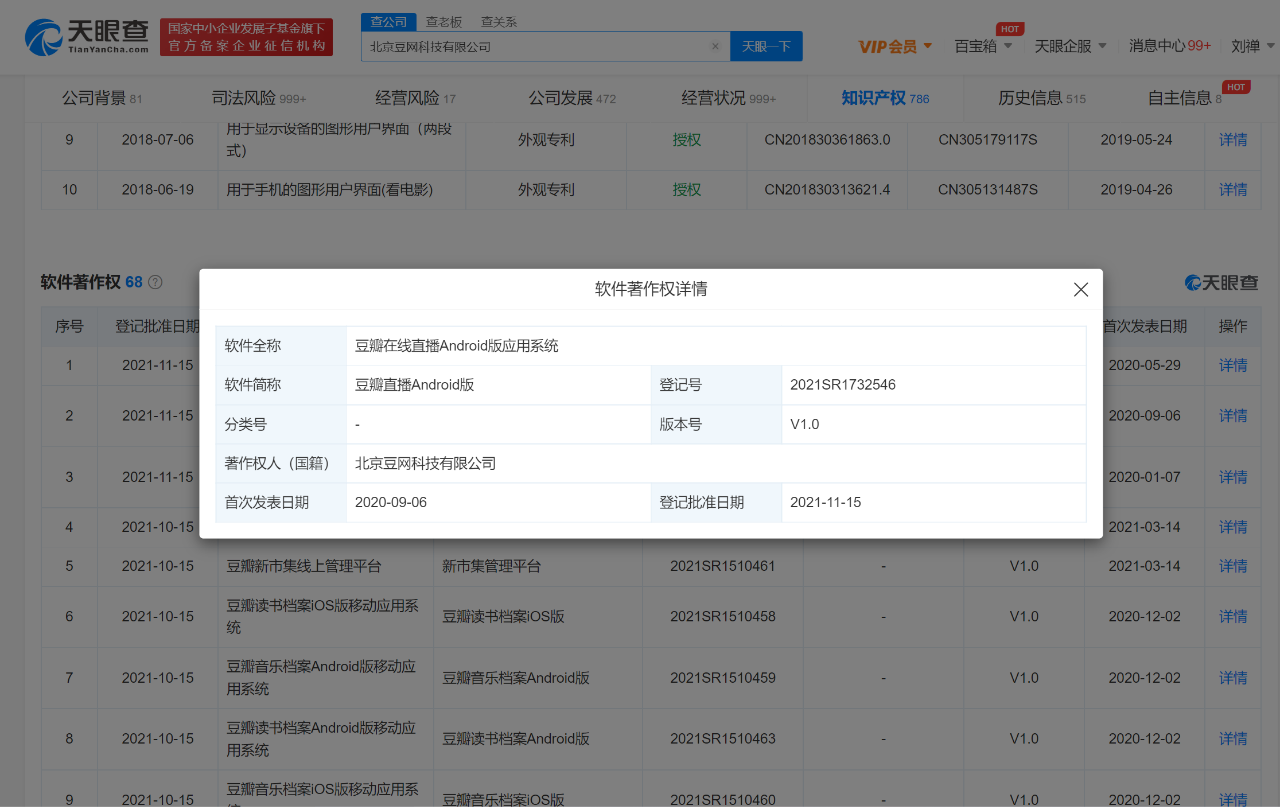
Task: Click patent number CN305131487S
Action: coord(988,189)
